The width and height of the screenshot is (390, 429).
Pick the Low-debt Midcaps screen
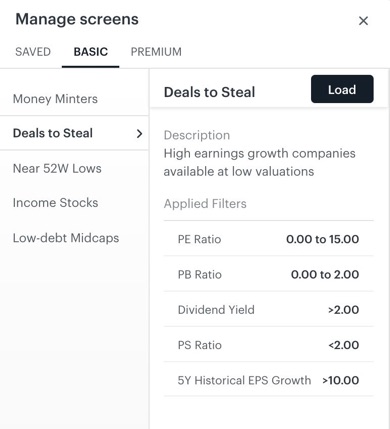coord(74,238)
